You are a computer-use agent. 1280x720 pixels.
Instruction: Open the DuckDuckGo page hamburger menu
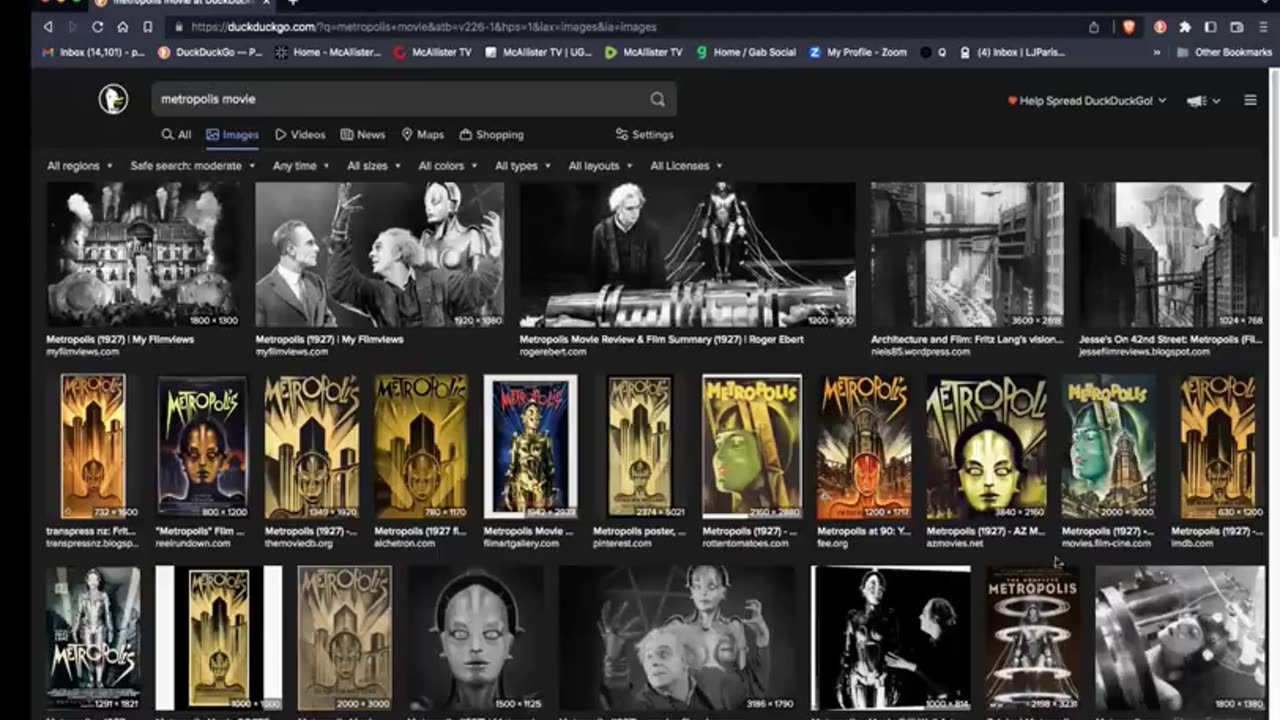point(1250,100)
